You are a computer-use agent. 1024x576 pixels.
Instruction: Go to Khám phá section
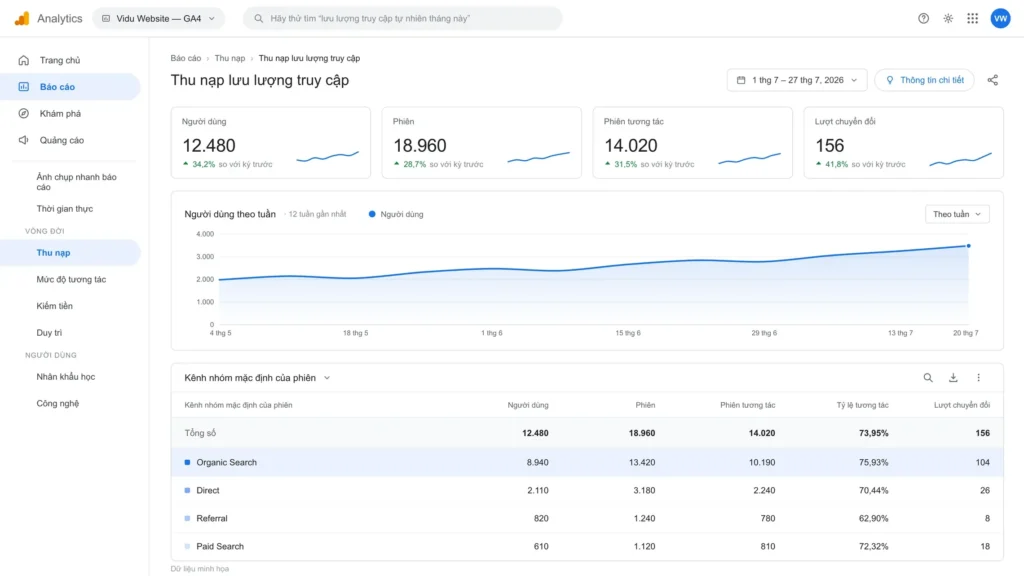pyautogui.click(x=71, y=113)
